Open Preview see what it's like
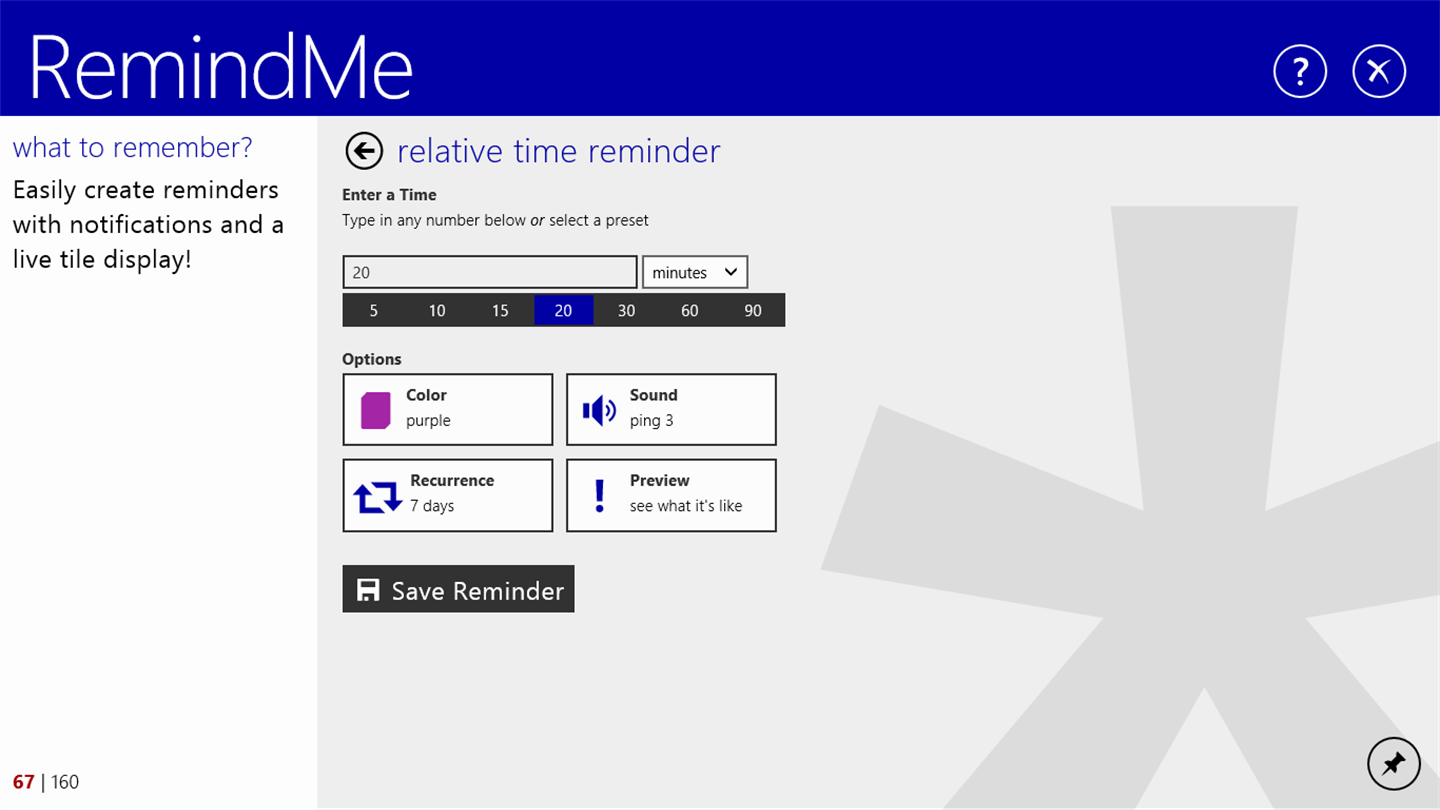The image size is (1440, 810). pyautogui.click(x=671, y=496)
